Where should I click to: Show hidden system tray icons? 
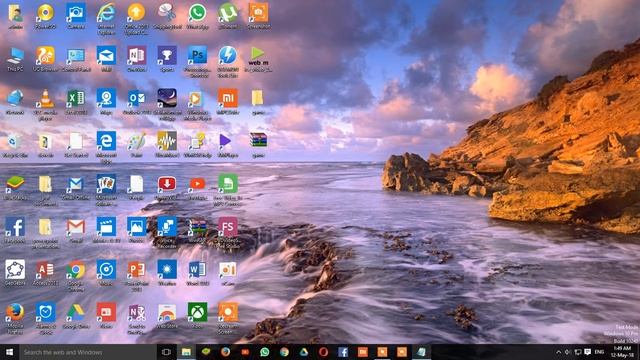tap(558, 352)
